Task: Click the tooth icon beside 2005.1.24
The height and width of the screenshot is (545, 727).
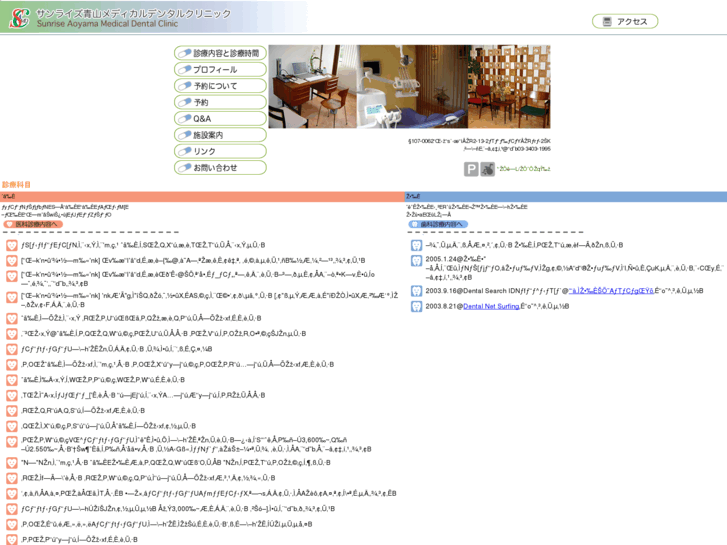Action: pos(416,261)
